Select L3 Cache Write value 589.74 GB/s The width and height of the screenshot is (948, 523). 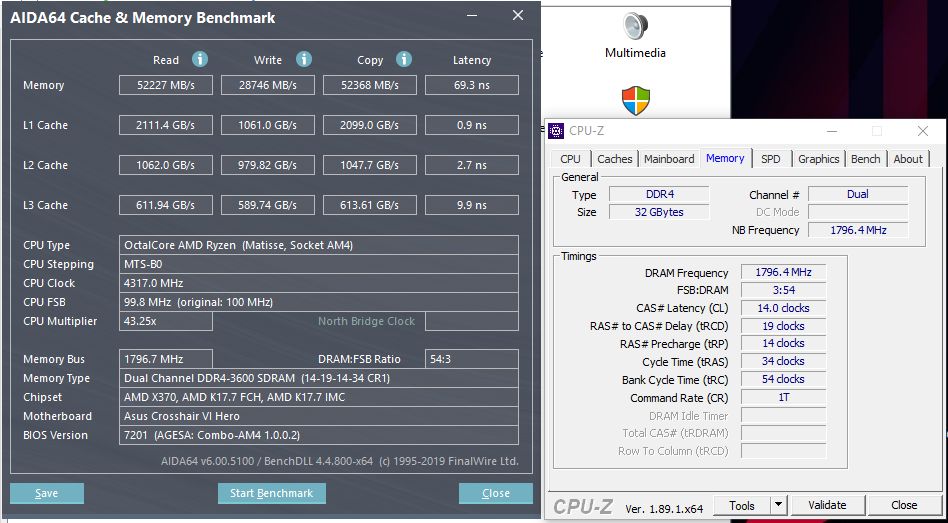(x=268, y=205)
